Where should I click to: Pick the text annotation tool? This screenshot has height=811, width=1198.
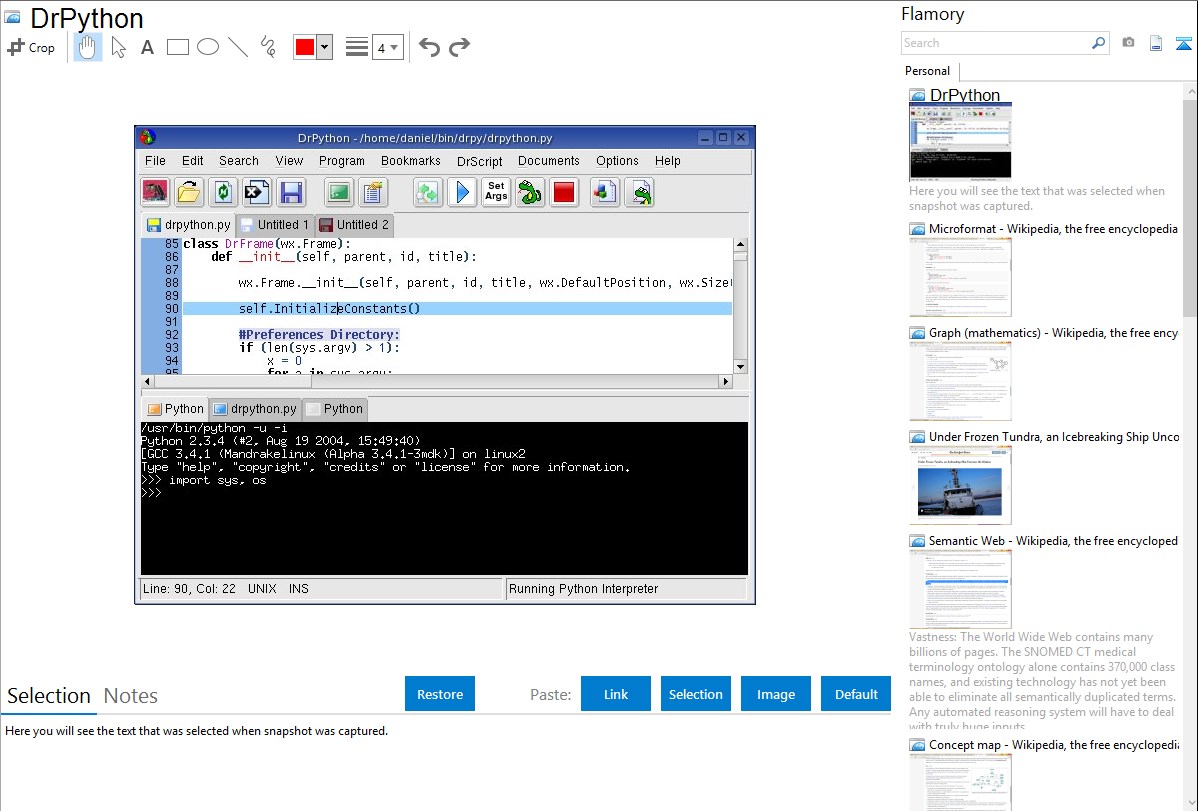point(147,47)
